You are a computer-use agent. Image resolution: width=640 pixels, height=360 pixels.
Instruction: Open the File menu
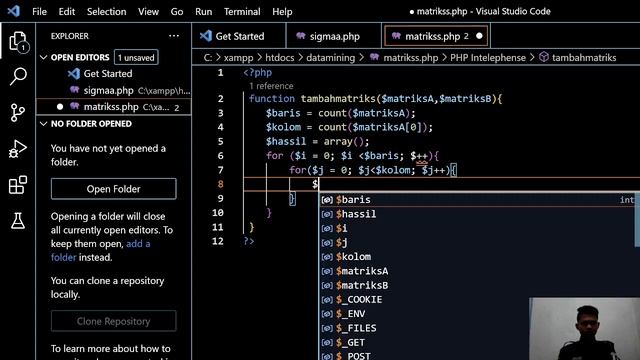tap(39, 11)
